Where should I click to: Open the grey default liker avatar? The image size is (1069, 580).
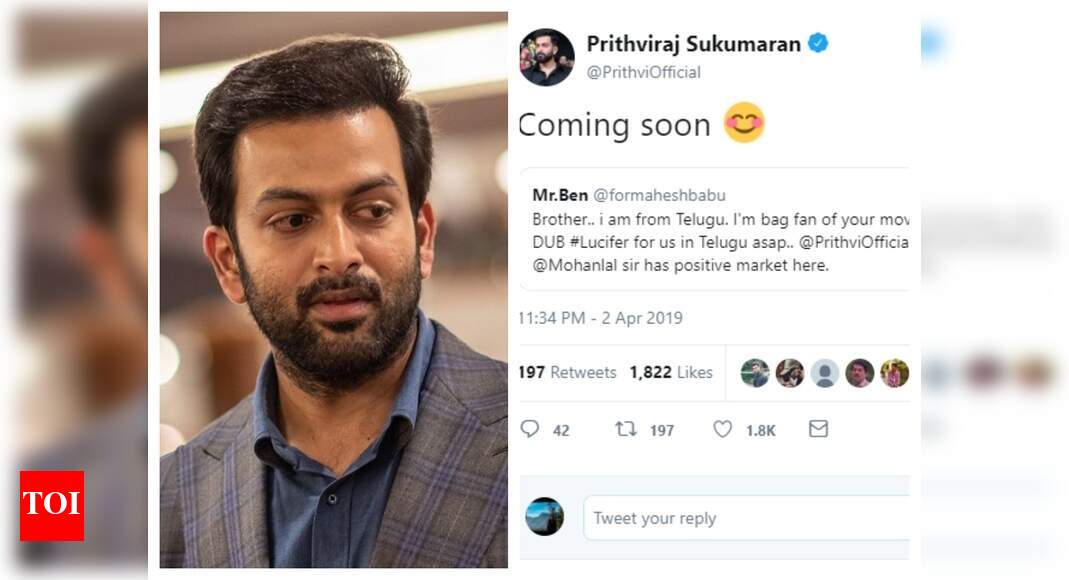(824, 373)
